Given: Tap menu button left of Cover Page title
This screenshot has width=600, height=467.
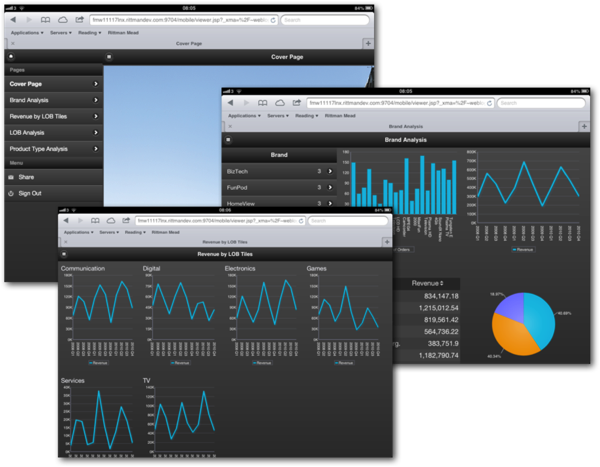Looking at the screenshot, I should point(109,57).
